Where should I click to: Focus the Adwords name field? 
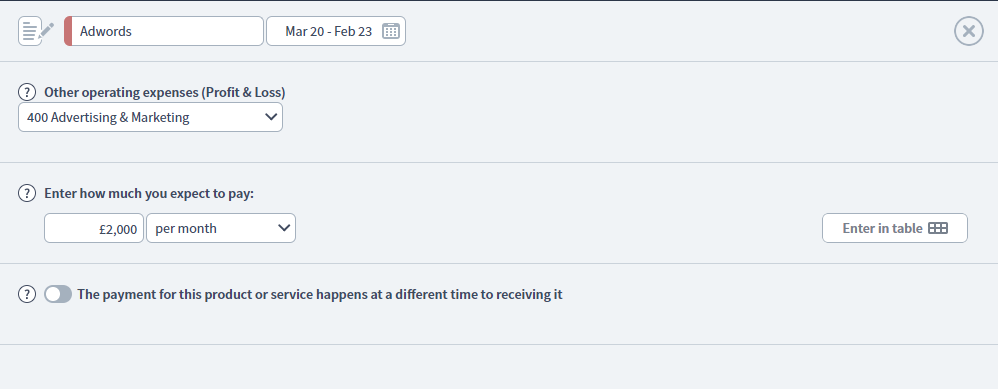(x=164, y=31)
